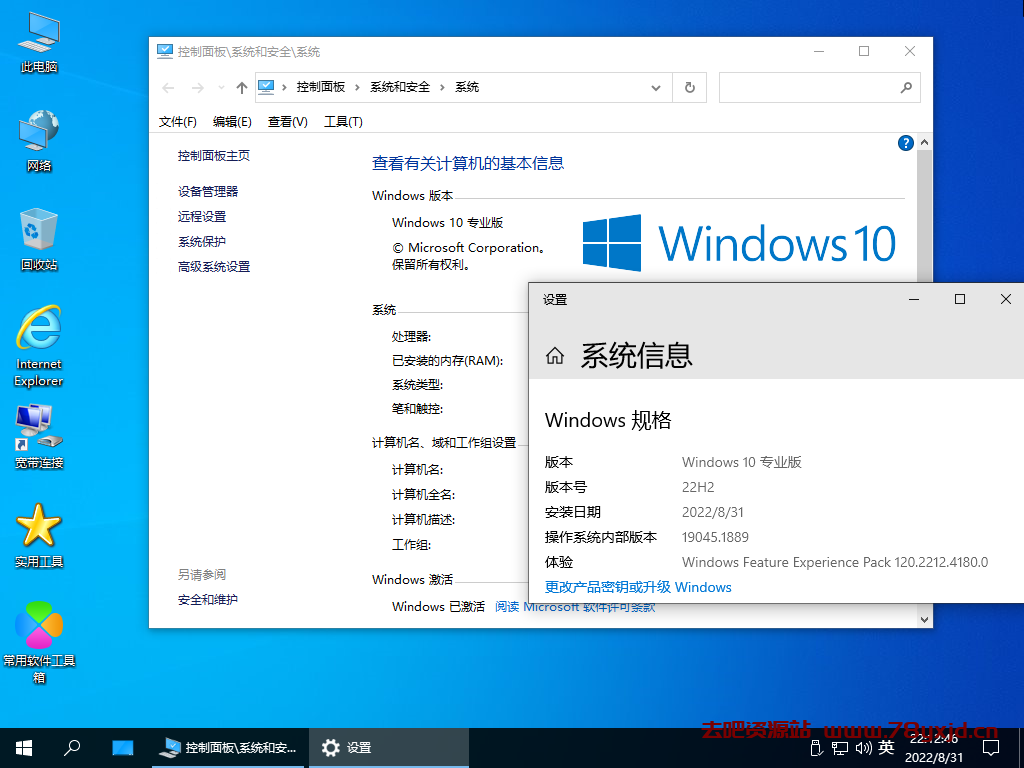This screenshot has height=768, width=1024.
Task: Click 更改产品密钥或升级 Windows link
Action: click(x=638, y=587)
